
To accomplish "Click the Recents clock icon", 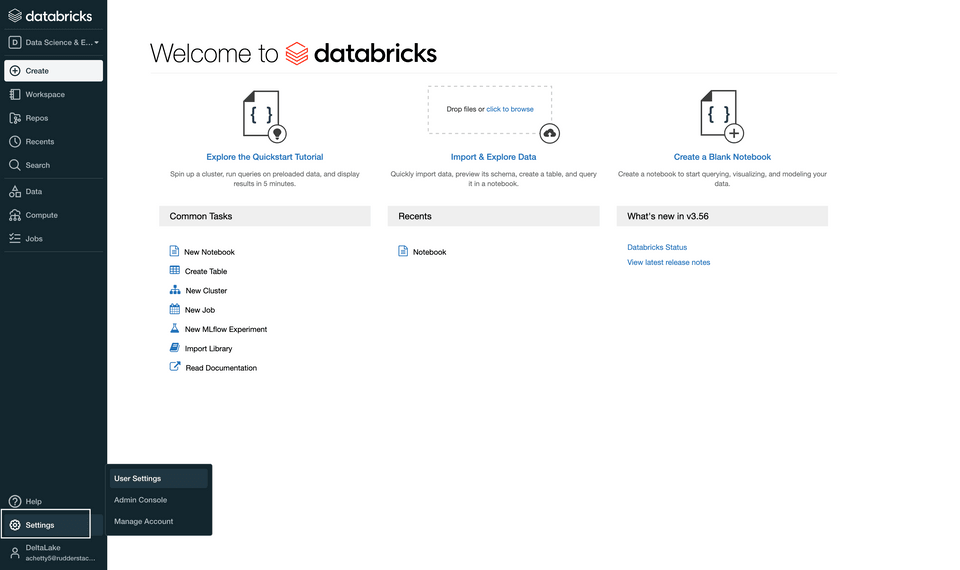I will pos(15,141).
